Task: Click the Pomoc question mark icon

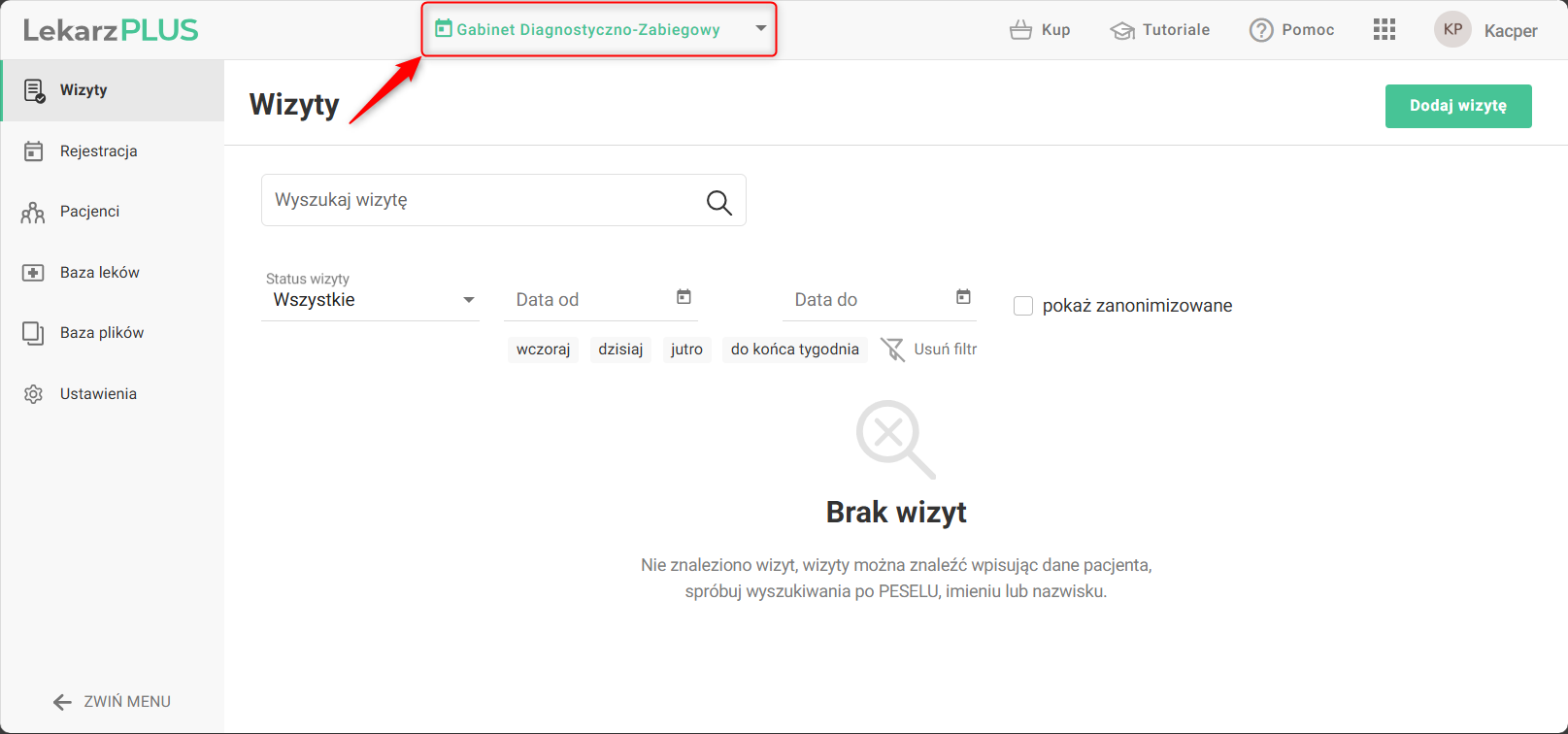Action: pos(1260,30)
